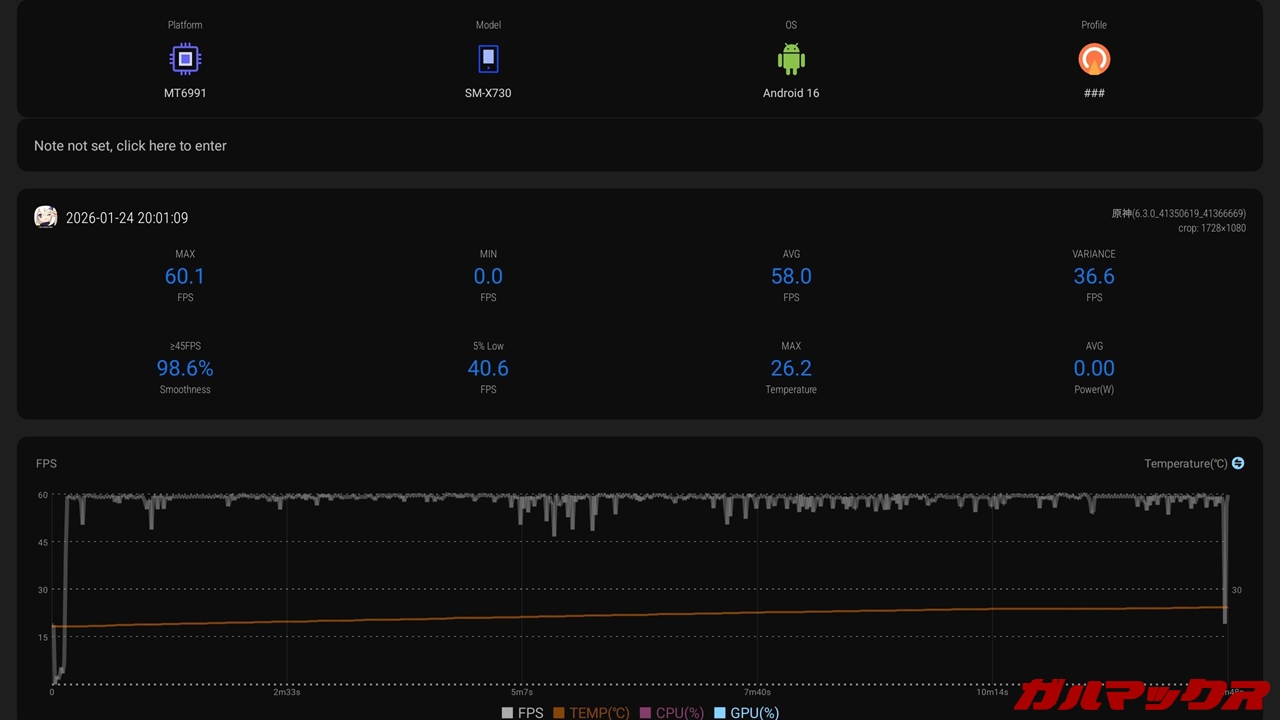Click the VARIANCE 36.6 FPS value
Screen dimensions: 1280x720
click(1094, 277)
